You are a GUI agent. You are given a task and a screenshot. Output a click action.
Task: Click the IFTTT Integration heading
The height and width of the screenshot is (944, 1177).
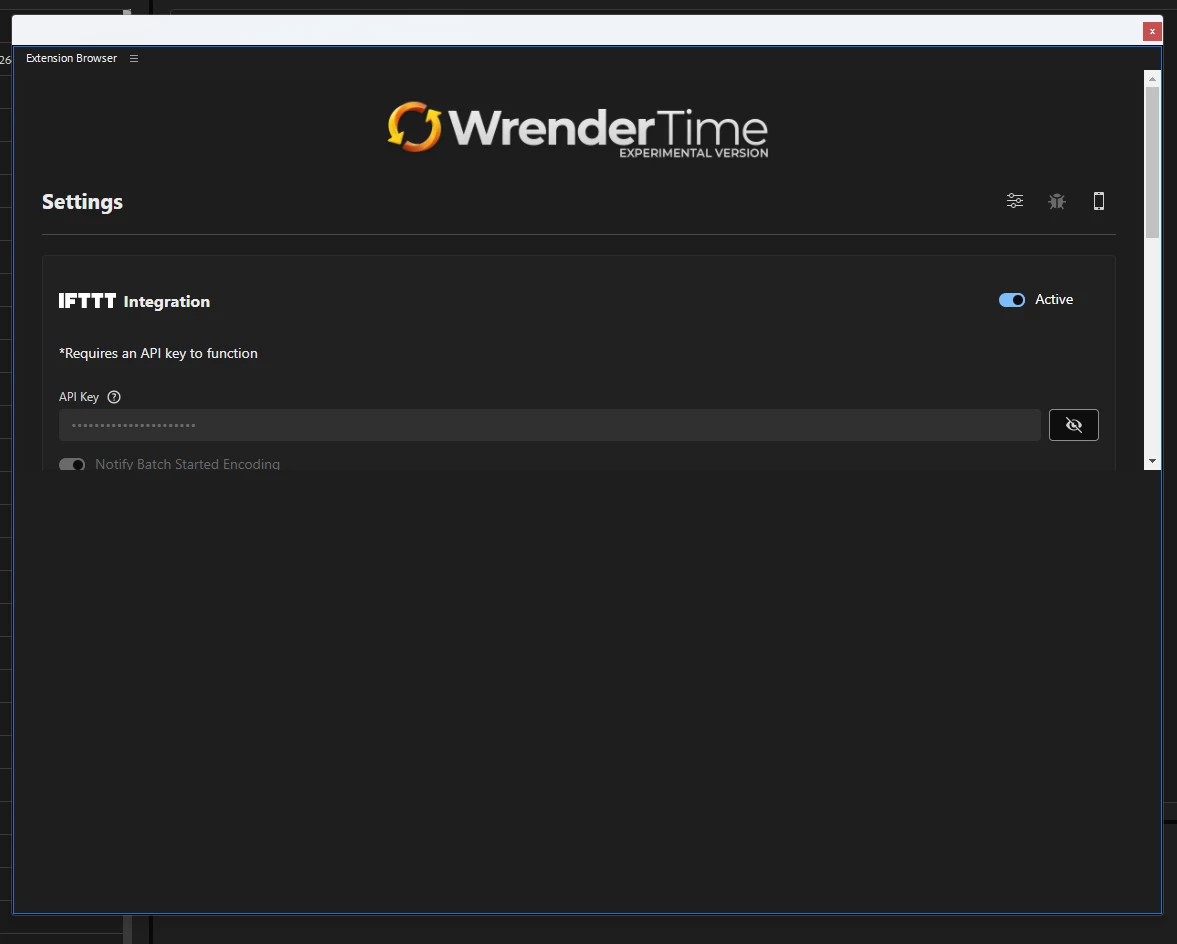point(134,301)
